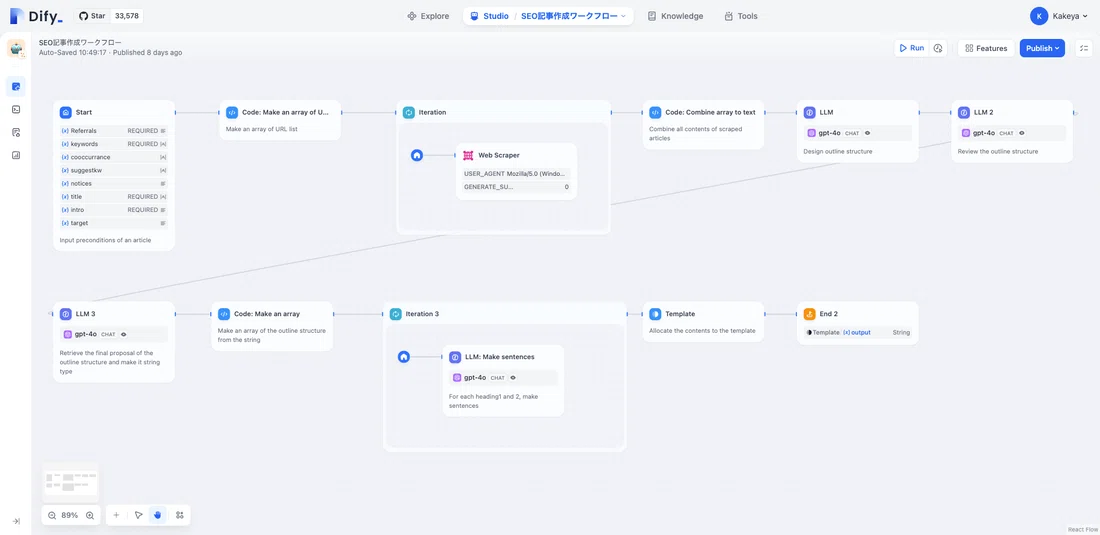
Task: Select the USER_AGENT field in Web Scraper
Action: pyautogui.click(x=516, y=173)
